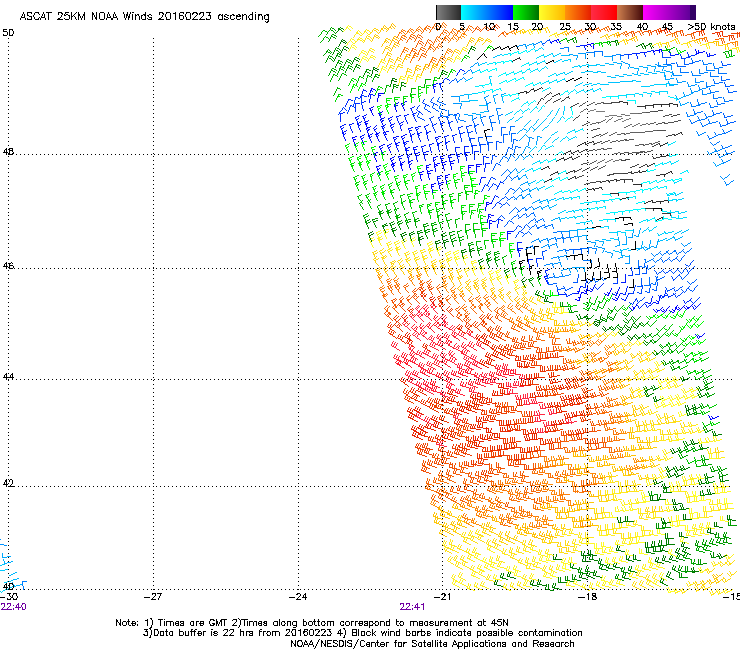The width and height of the screenshot is (740, 650).
Task: Select the green 15-20 knots color bar segment
Action: 526,12
